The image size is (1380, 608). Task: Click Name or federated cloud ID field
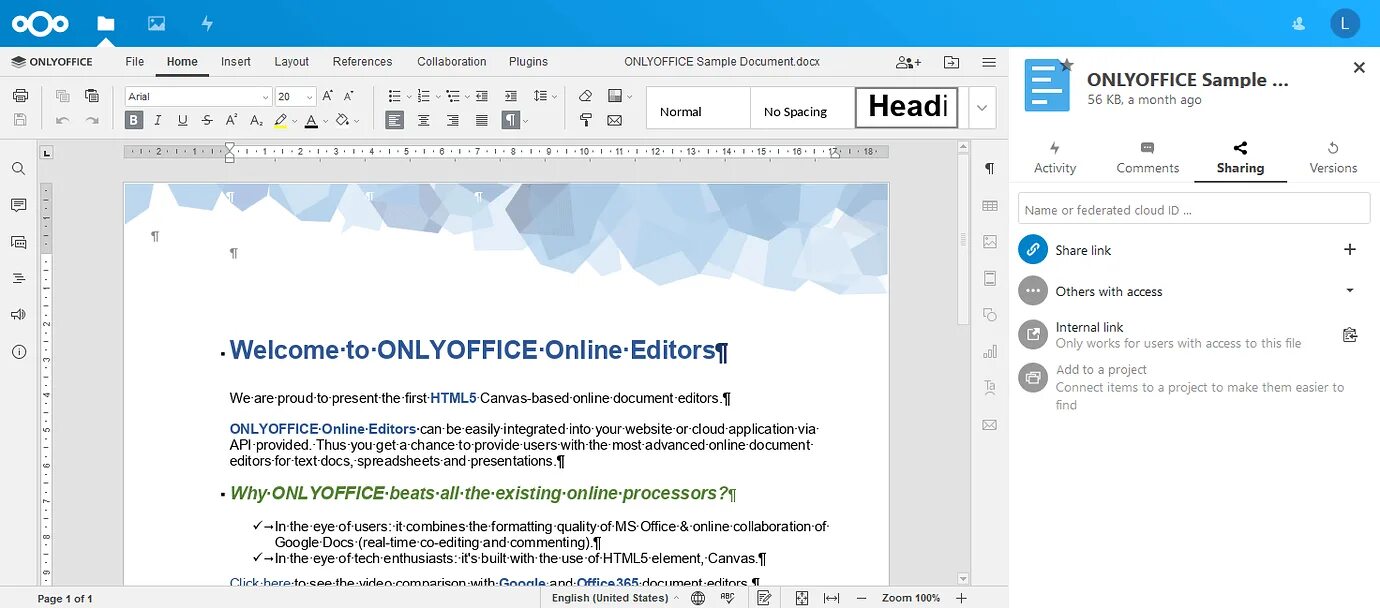[x=1194, y=209]
